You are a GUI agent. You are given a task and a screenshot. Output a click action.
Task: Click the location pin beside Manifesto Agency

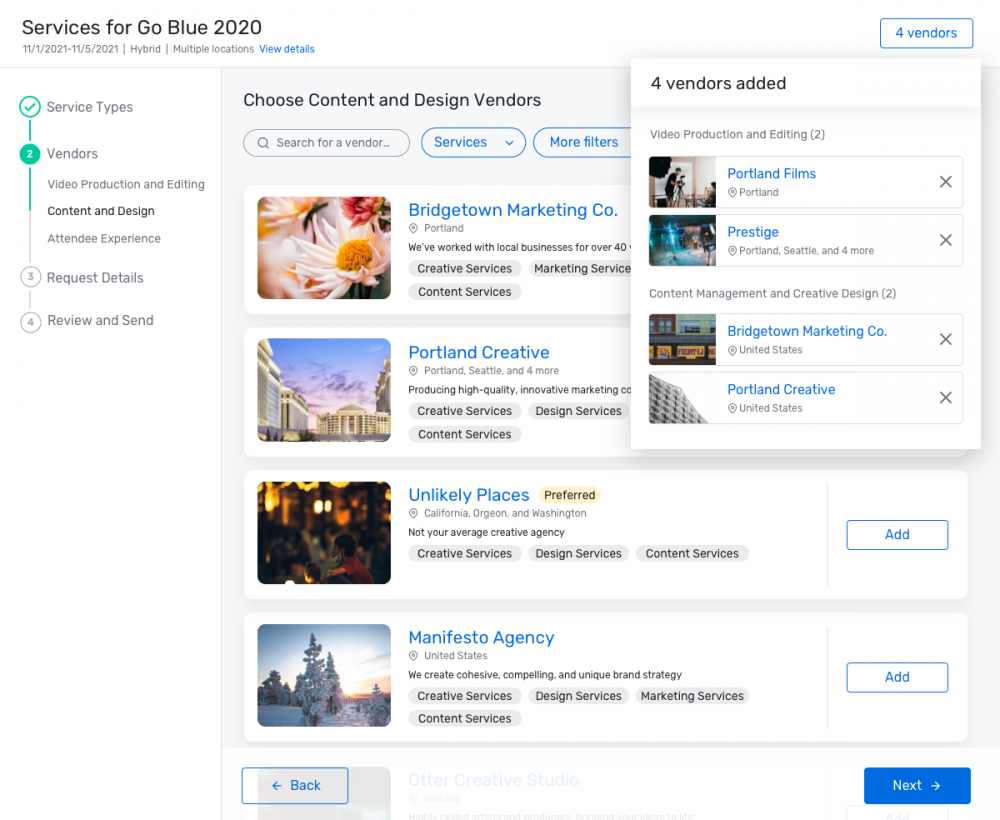(412, 656)
